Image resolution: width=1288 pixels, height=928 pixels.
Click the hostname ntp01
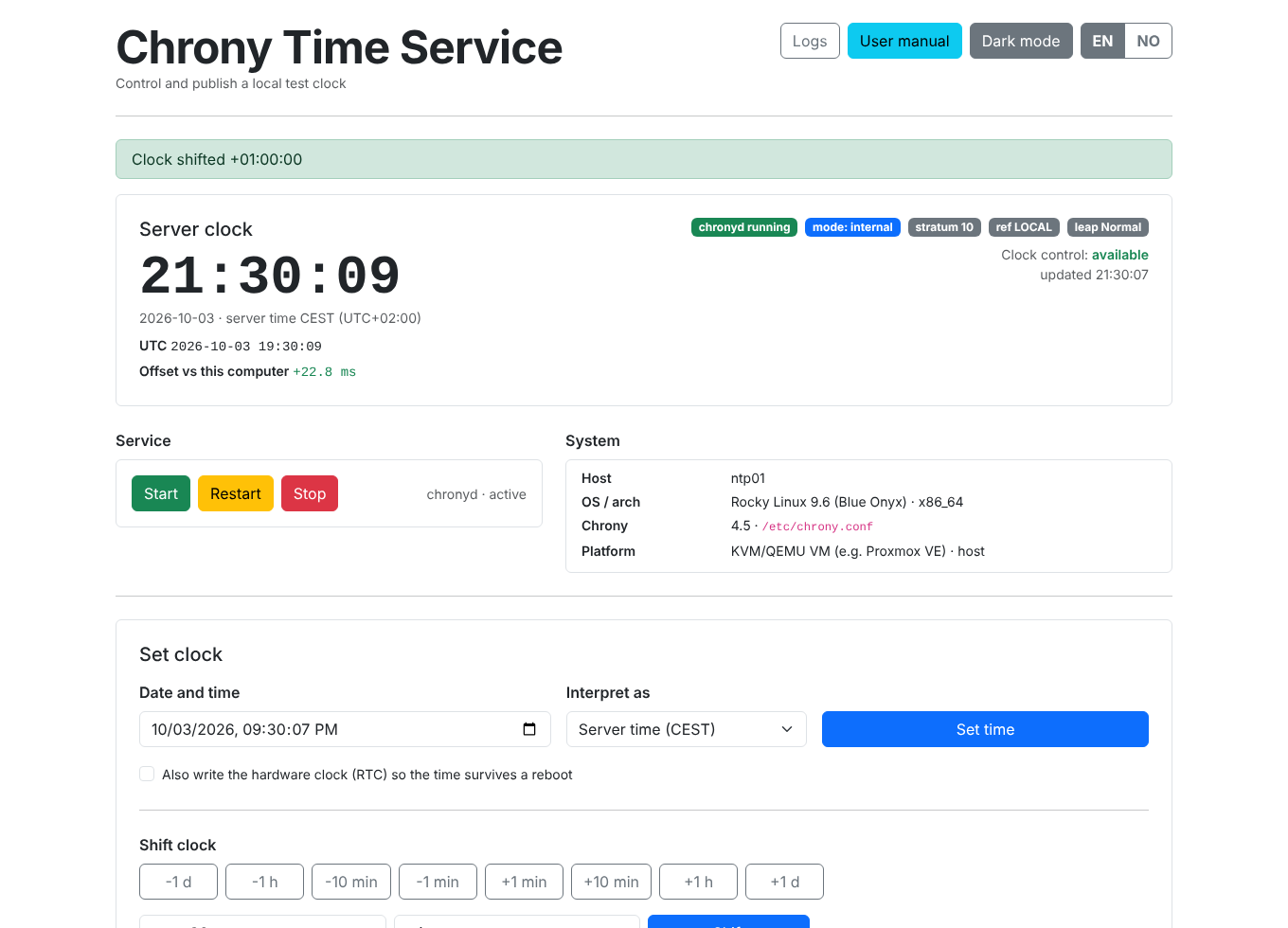click(748, 478)
